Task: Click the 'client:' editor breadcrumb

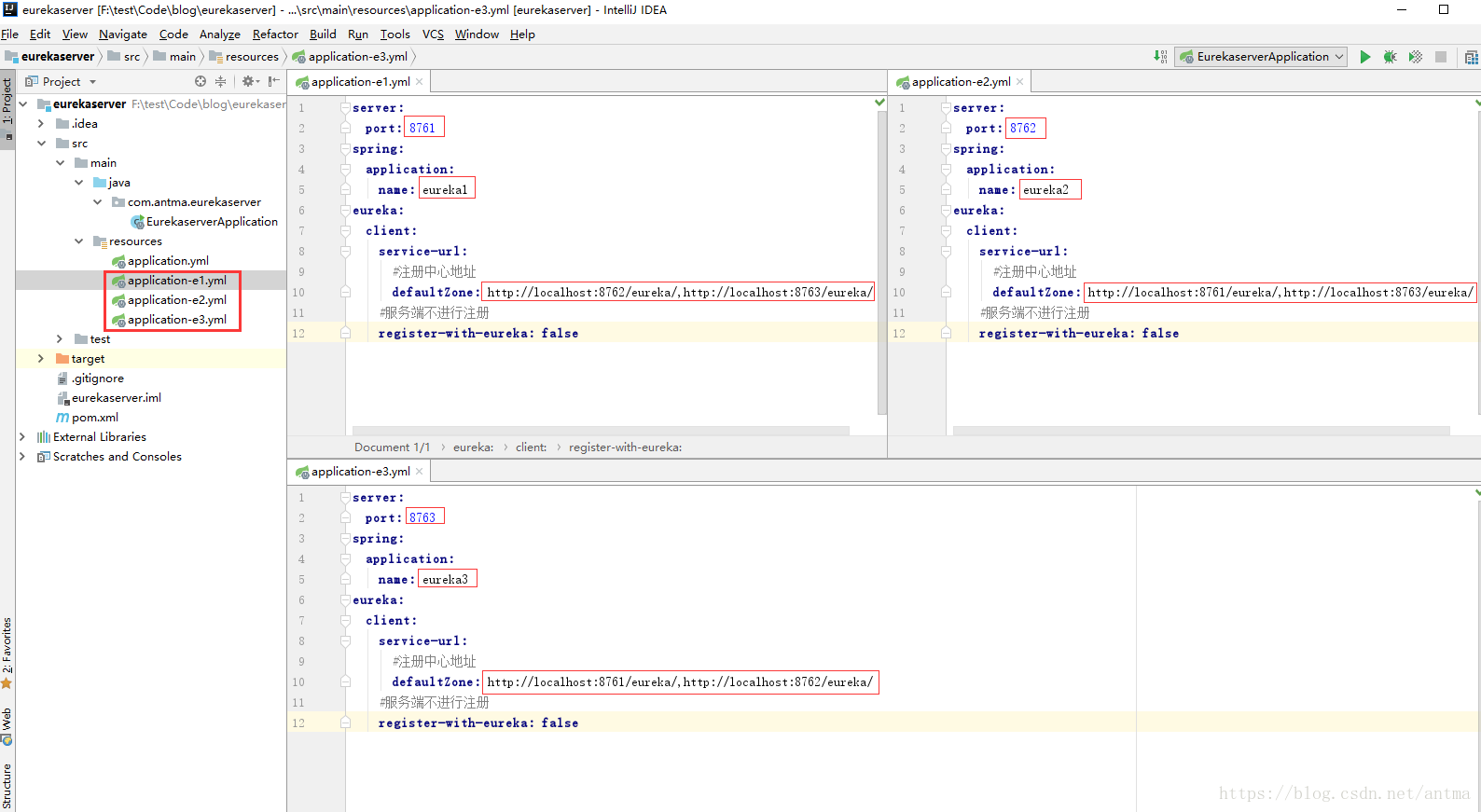Action: (x=531, y=447)
